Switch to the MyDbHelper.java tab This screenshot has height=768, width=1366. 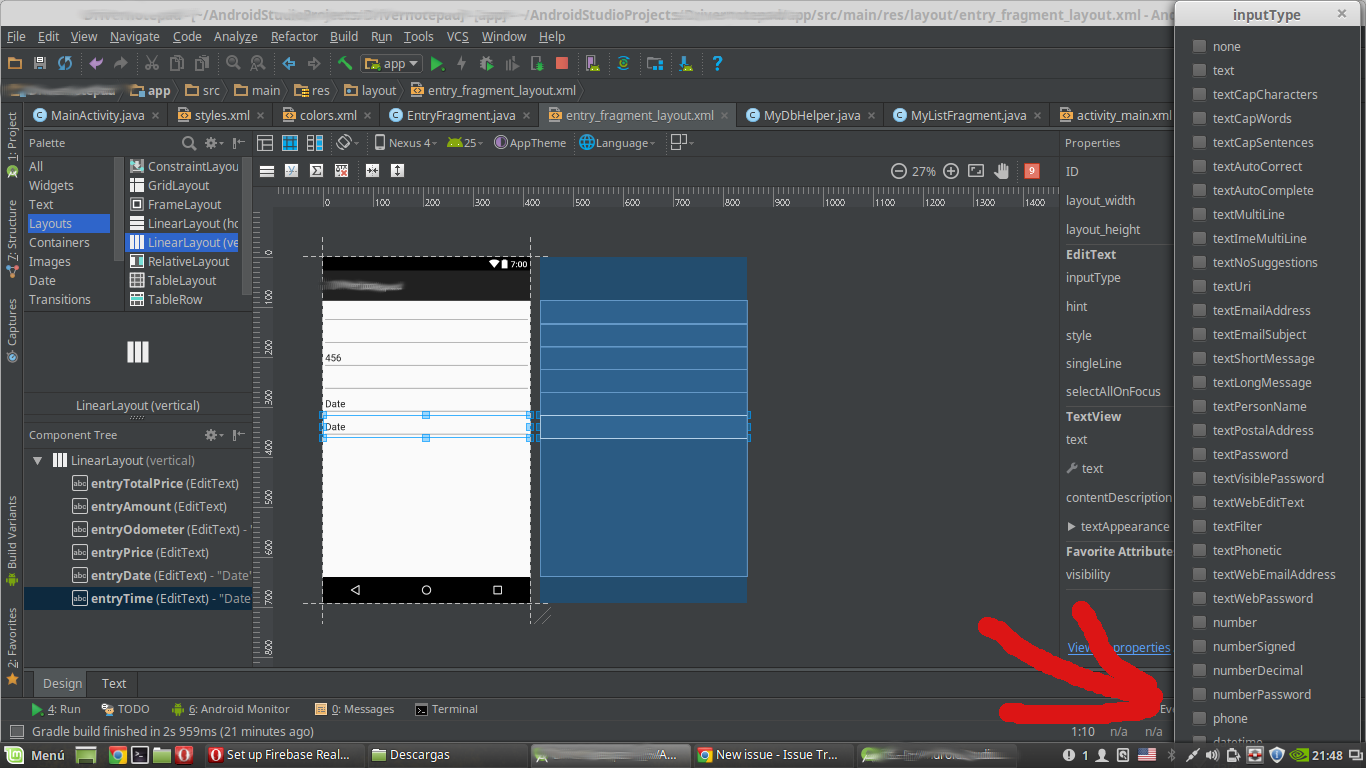pyautogui.click(x=811, y=115)
